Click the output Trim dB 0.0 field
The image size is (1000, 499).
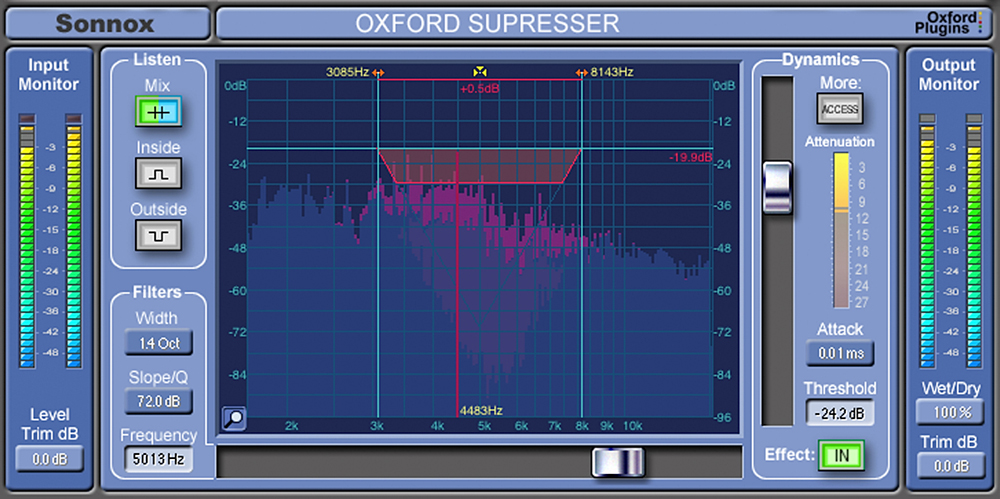coord(950,466)
